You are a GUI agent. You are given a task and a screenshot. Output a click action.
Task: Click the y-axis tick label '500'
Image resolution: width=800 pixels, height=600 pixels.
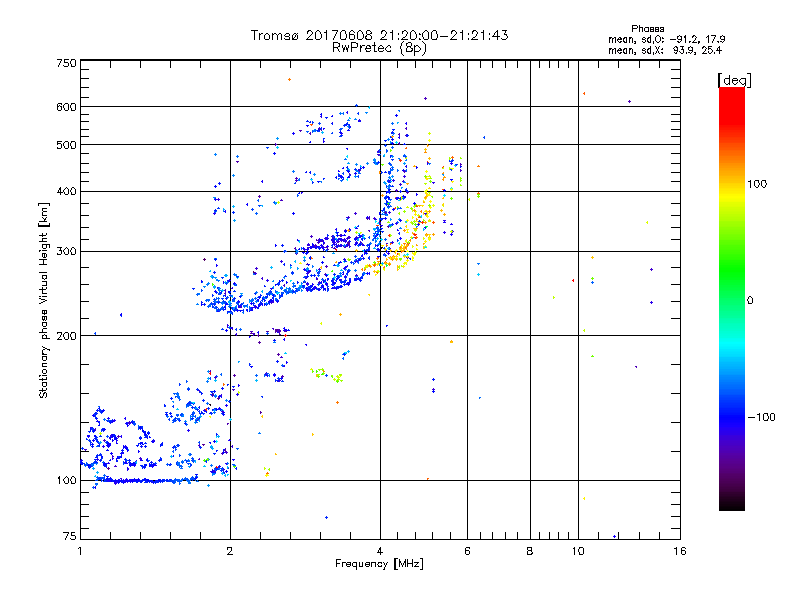click(66, 145)
